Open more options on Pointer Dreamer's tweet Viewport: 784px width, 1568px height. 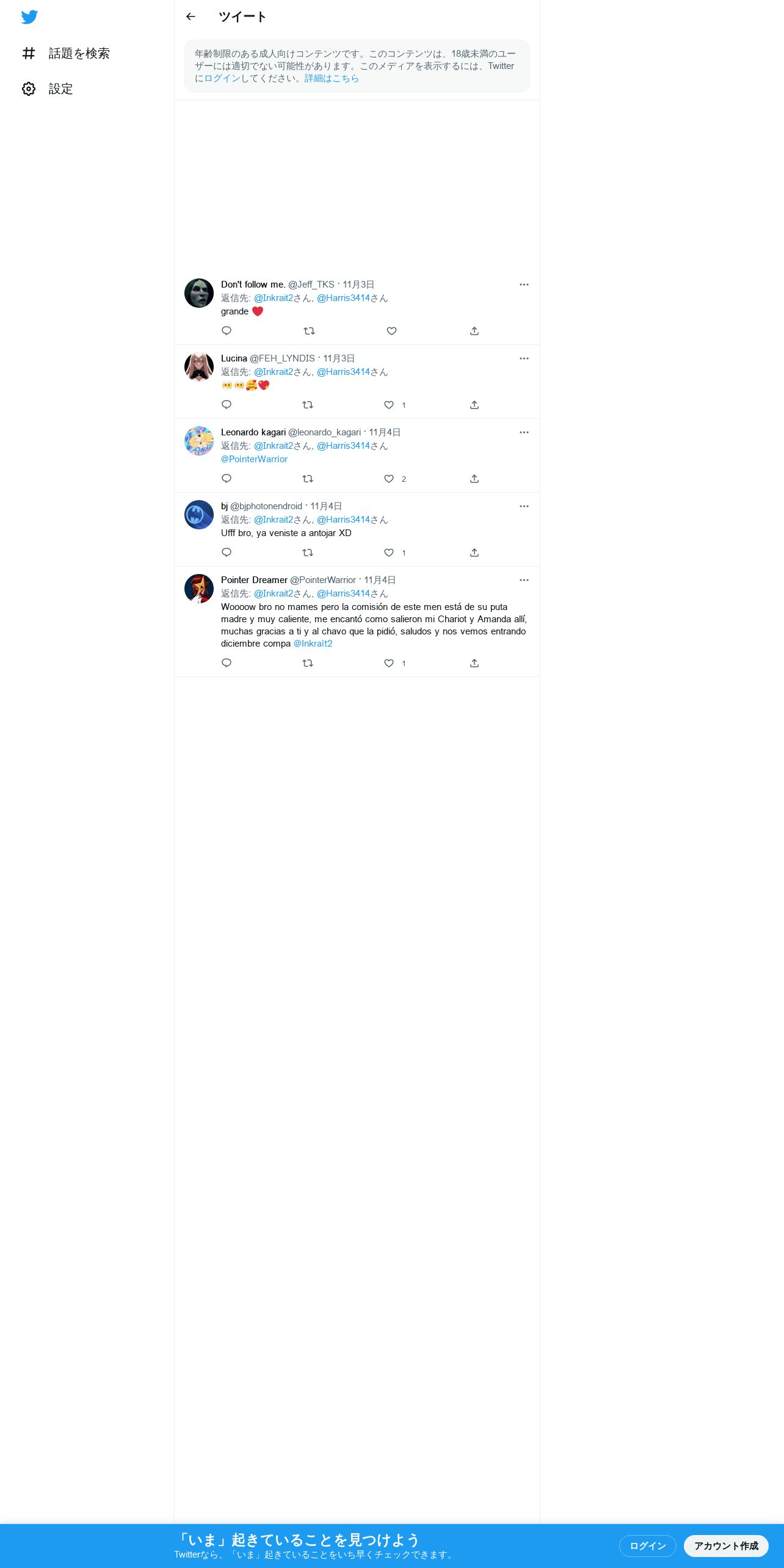point(524,580)
